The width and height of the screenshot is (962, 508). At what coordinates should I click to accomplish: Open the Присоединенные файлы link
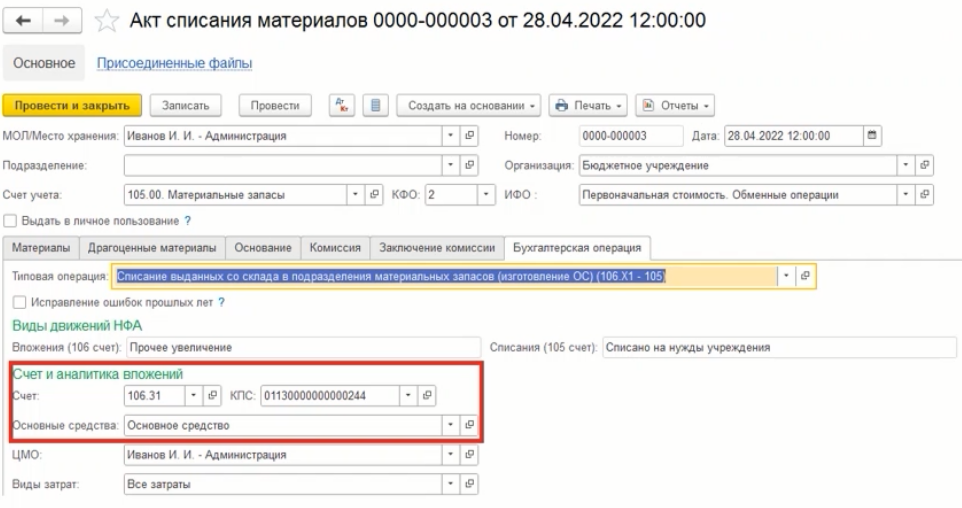click(174, 63)
